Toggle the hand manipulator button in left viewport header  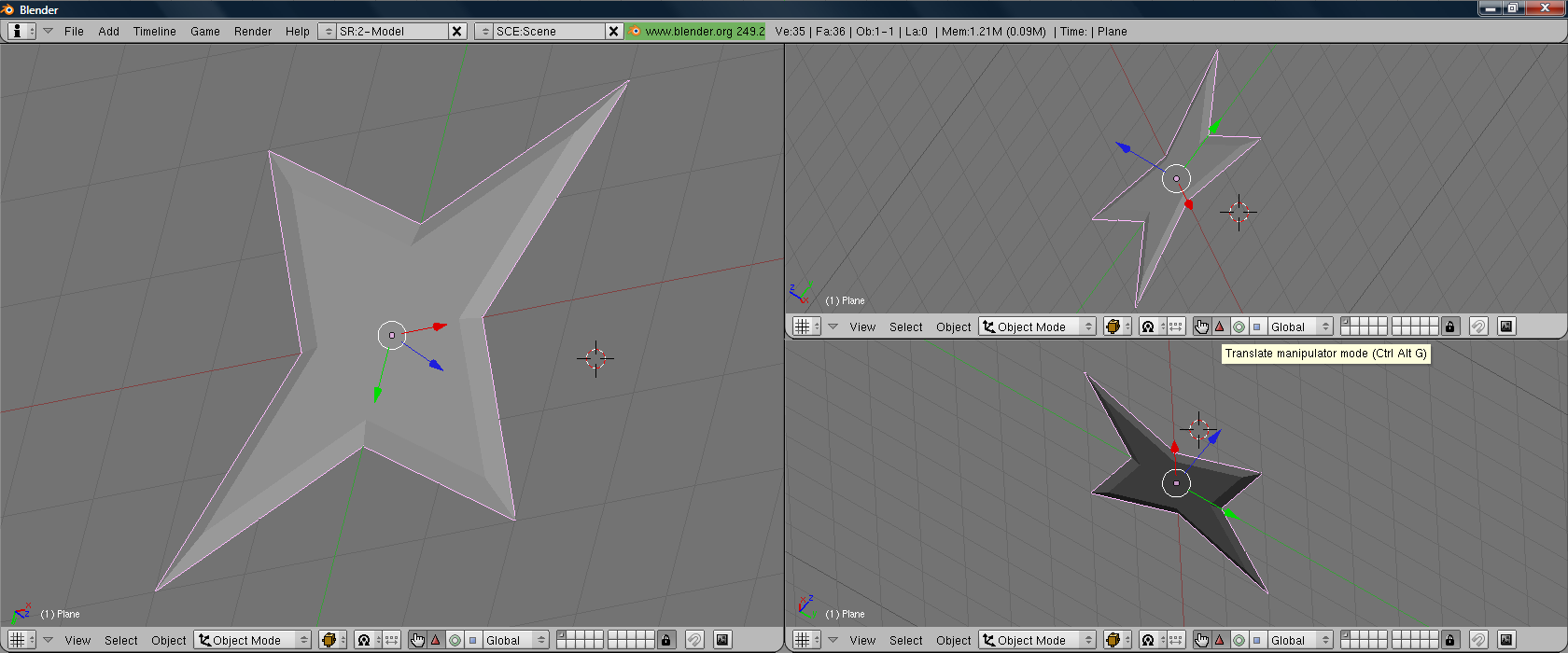coord(417,640)
